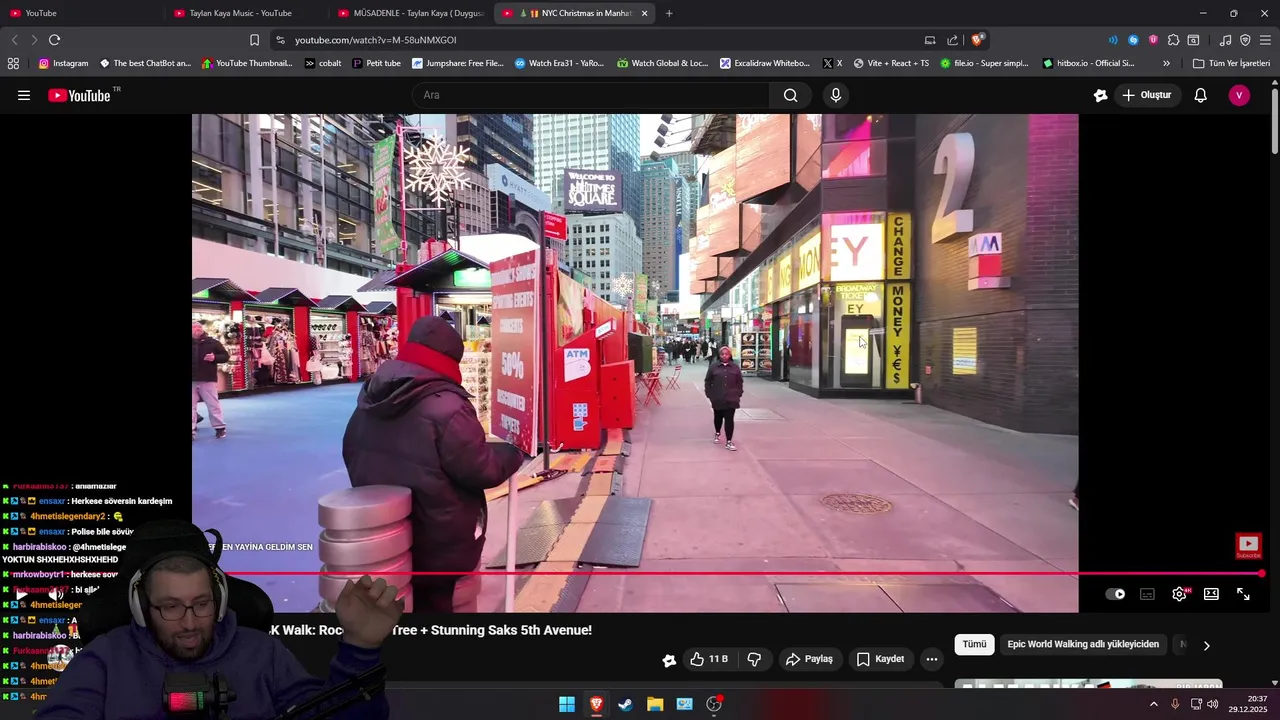
Task: Switch to the first YouTube browser tab
Action: click(x=78, y=13)
